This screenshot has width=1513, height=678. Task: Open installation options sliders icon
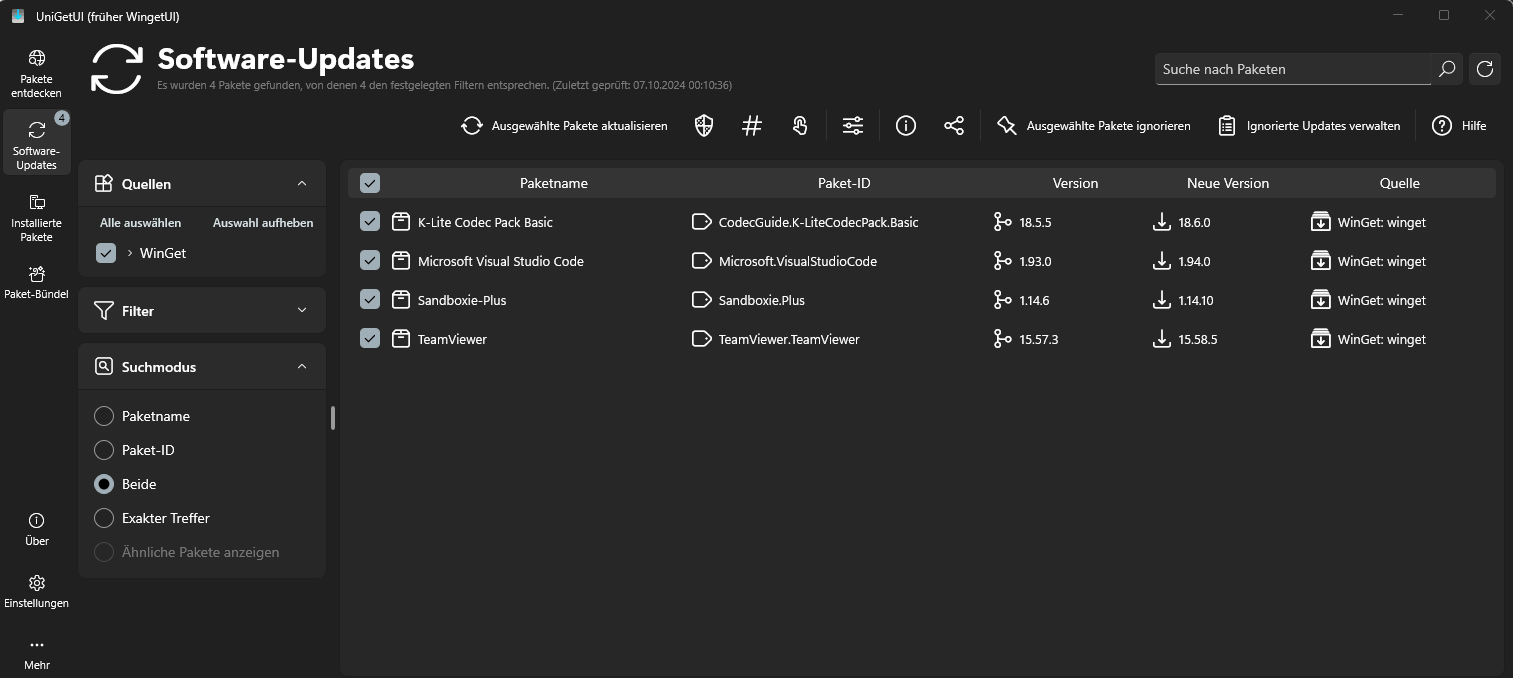point(853,126)
